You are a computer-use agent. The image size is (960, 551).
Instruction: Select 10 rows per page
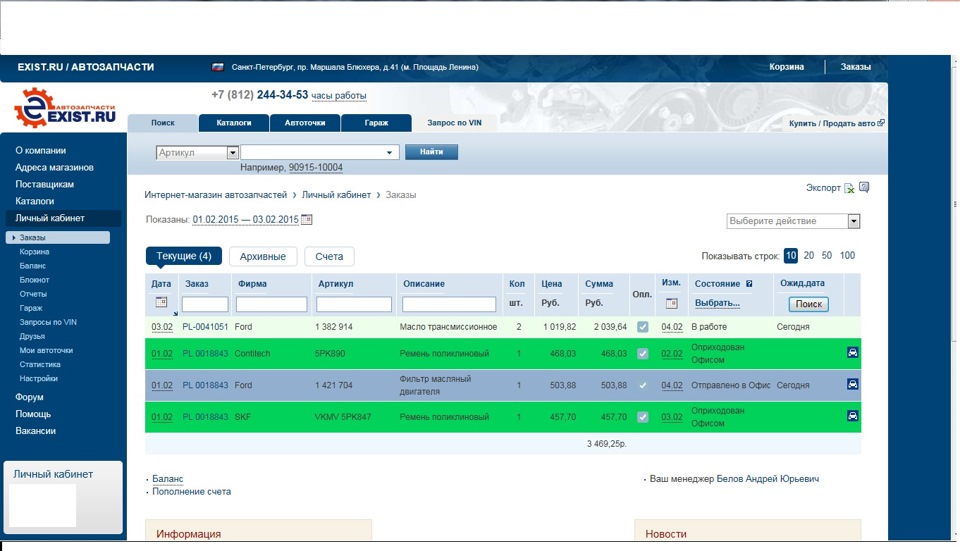point(790,255)
